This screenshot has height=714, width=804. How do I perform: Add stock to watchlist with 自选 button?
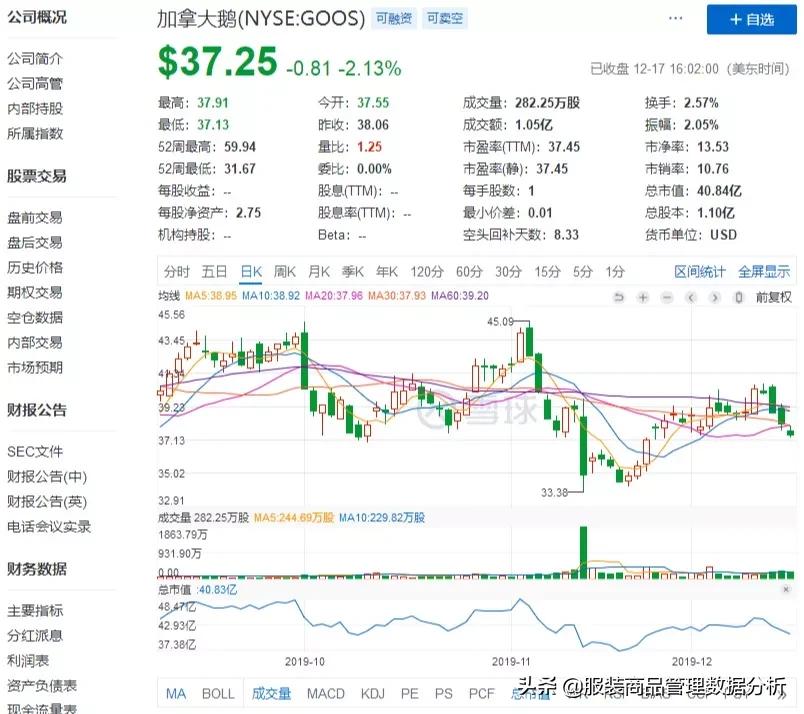click(751, 19)
